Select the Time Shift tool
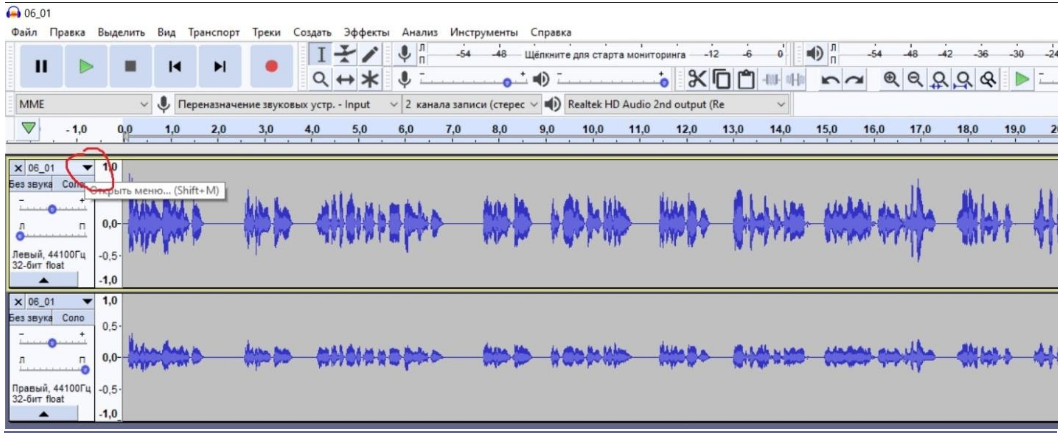The image size is (1061, 433). (x=346, y=79)
